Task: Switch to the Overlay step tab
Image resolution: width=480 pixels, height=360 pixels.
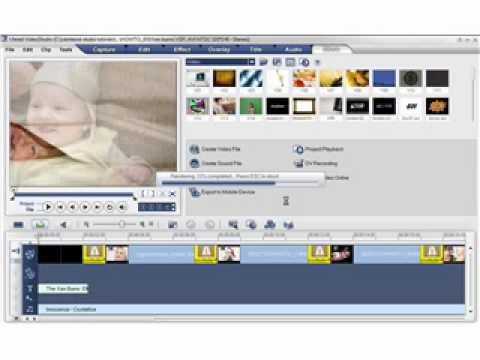Action: [x=219, y=50]
